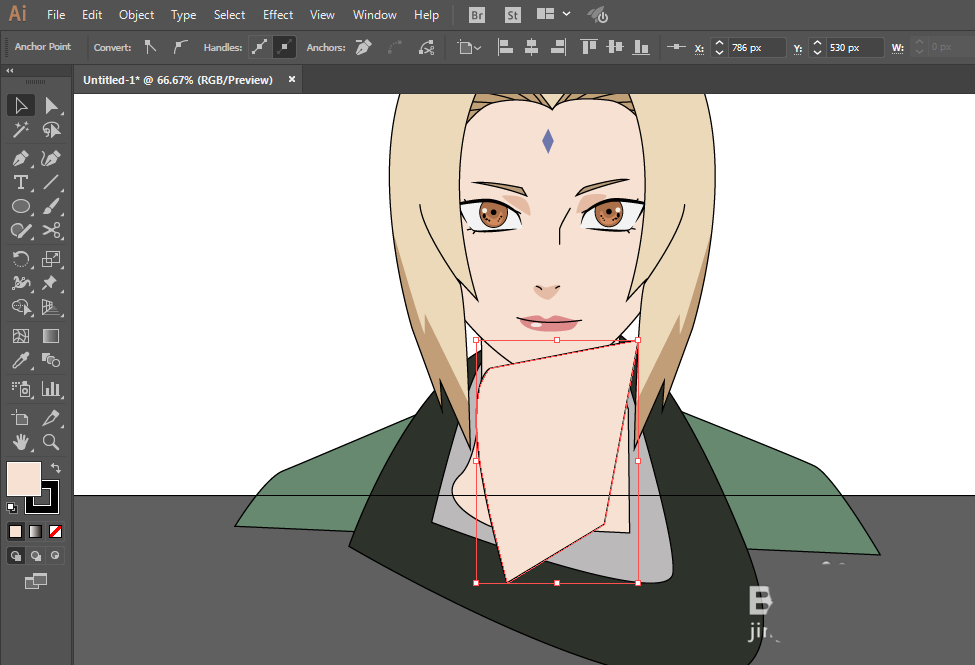Screen dimensions: 975x665
Task: Reset to default fill and stroke
Action: [x=12, y=508]
